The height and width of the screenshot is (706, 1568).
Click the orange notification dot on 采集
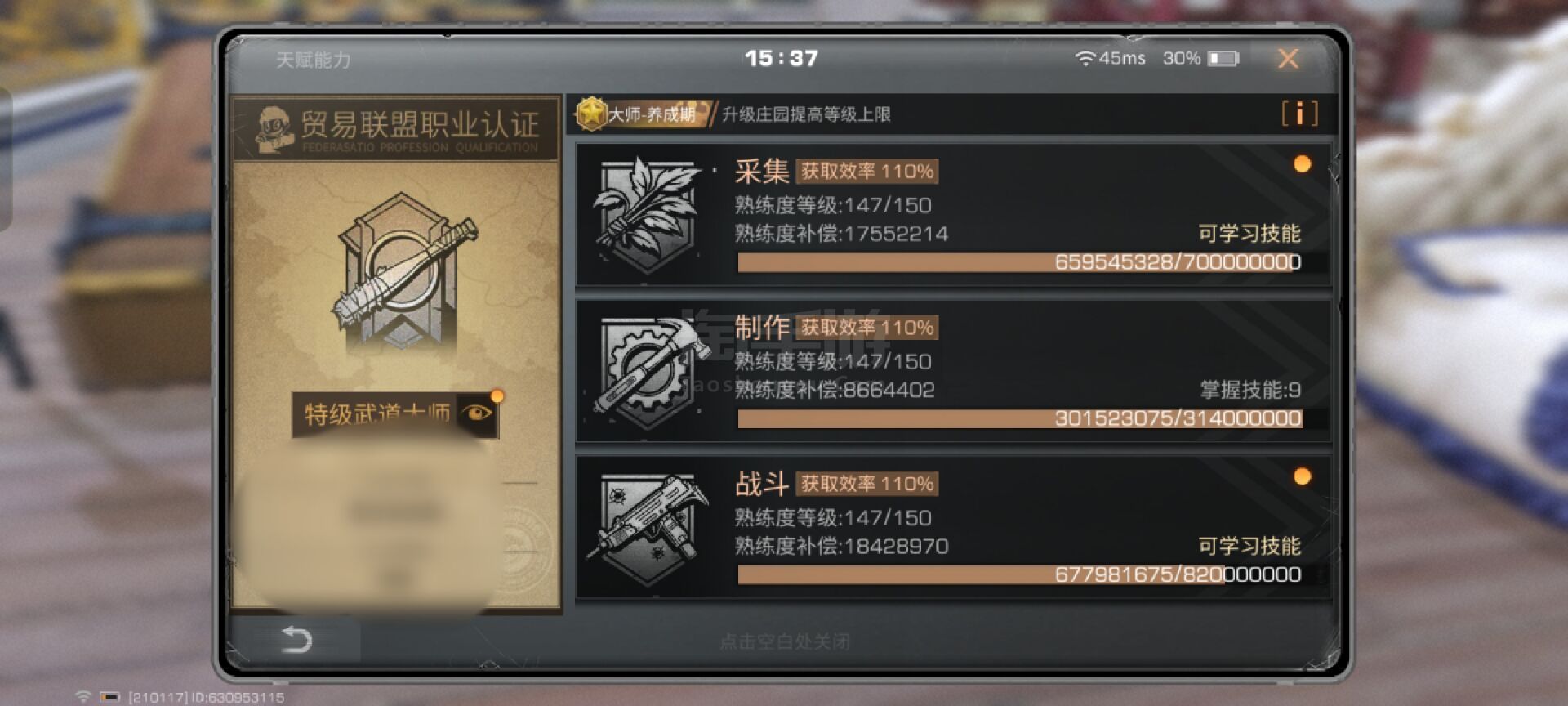tap(1303, 163)
